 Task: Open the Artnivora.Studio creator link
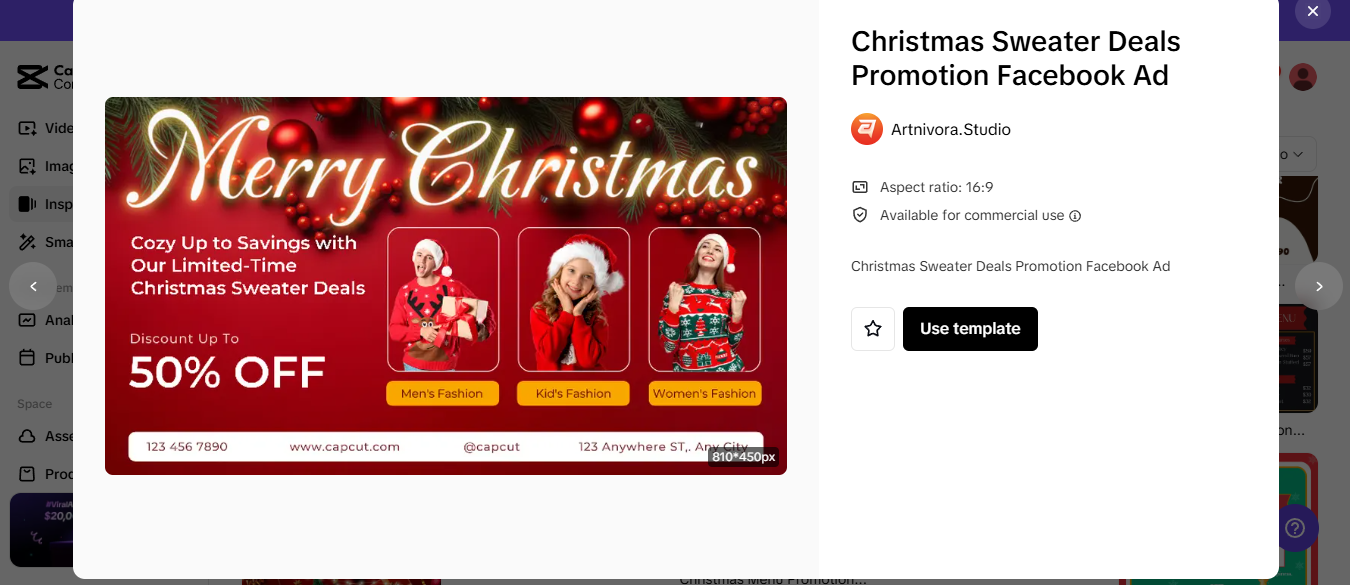pyautogui.click(x=951, y=129)
